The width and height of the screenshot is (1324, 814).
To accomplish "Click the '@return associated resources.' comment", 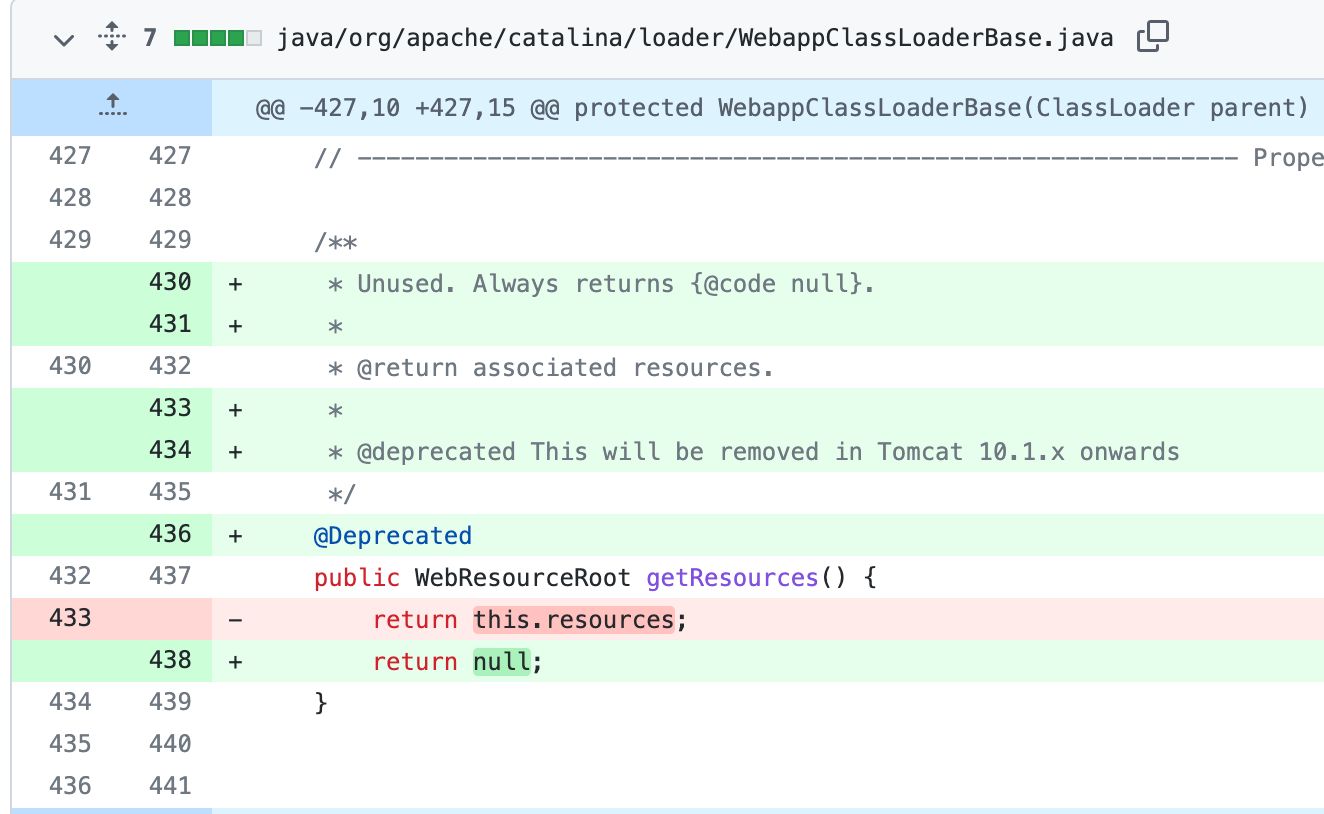I will 552,367.
